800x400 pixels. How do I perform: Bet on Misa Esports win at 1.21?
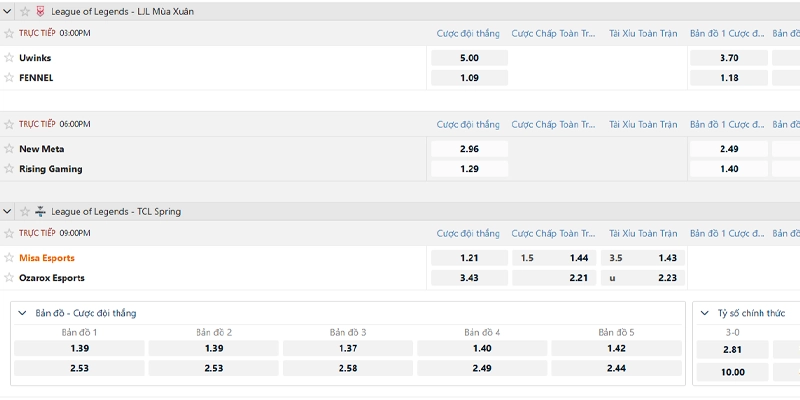point(469,258)
